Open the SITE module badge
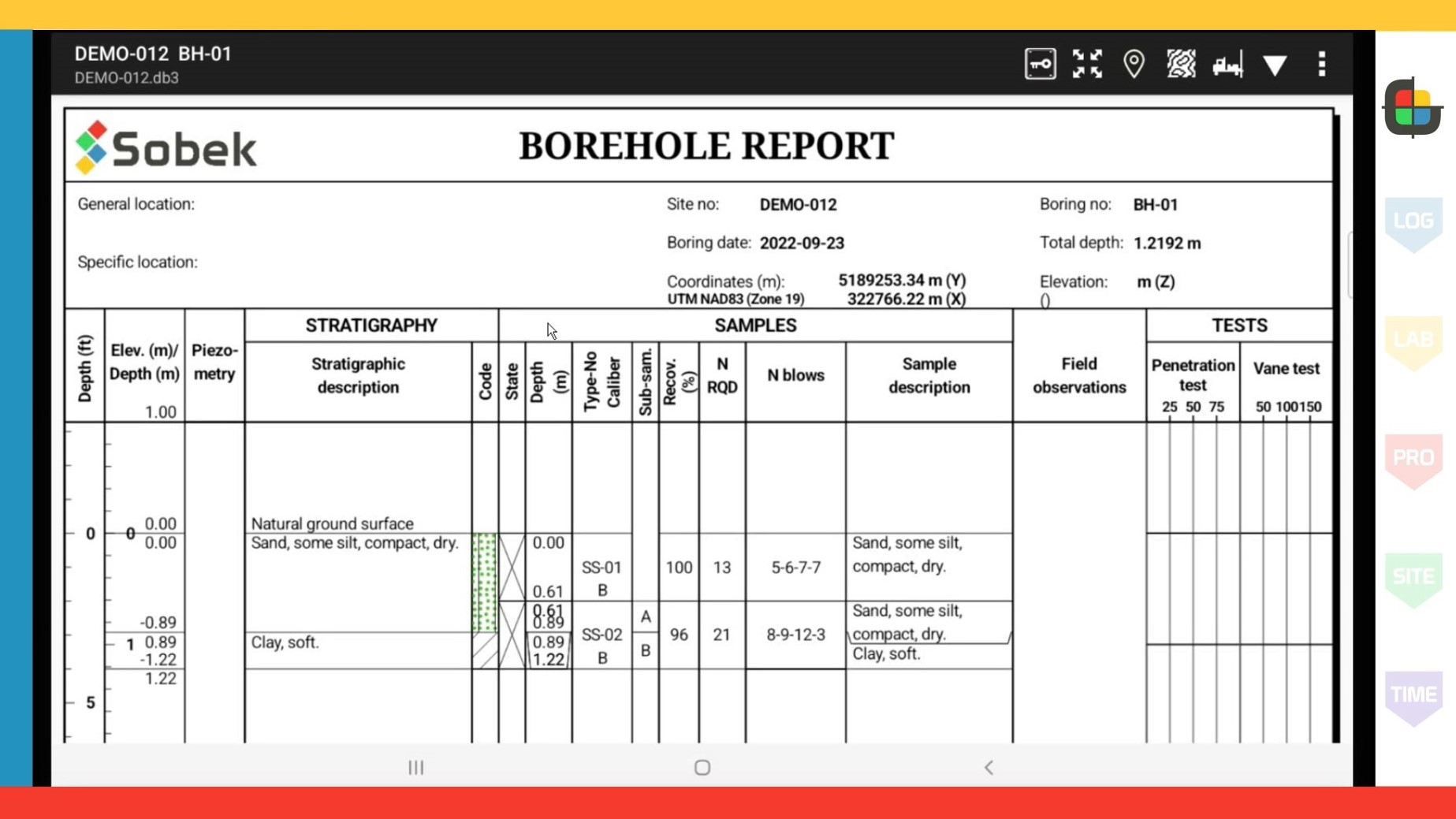The width and height of the screenshot is (1456, 819). (x=1413, y=579)
